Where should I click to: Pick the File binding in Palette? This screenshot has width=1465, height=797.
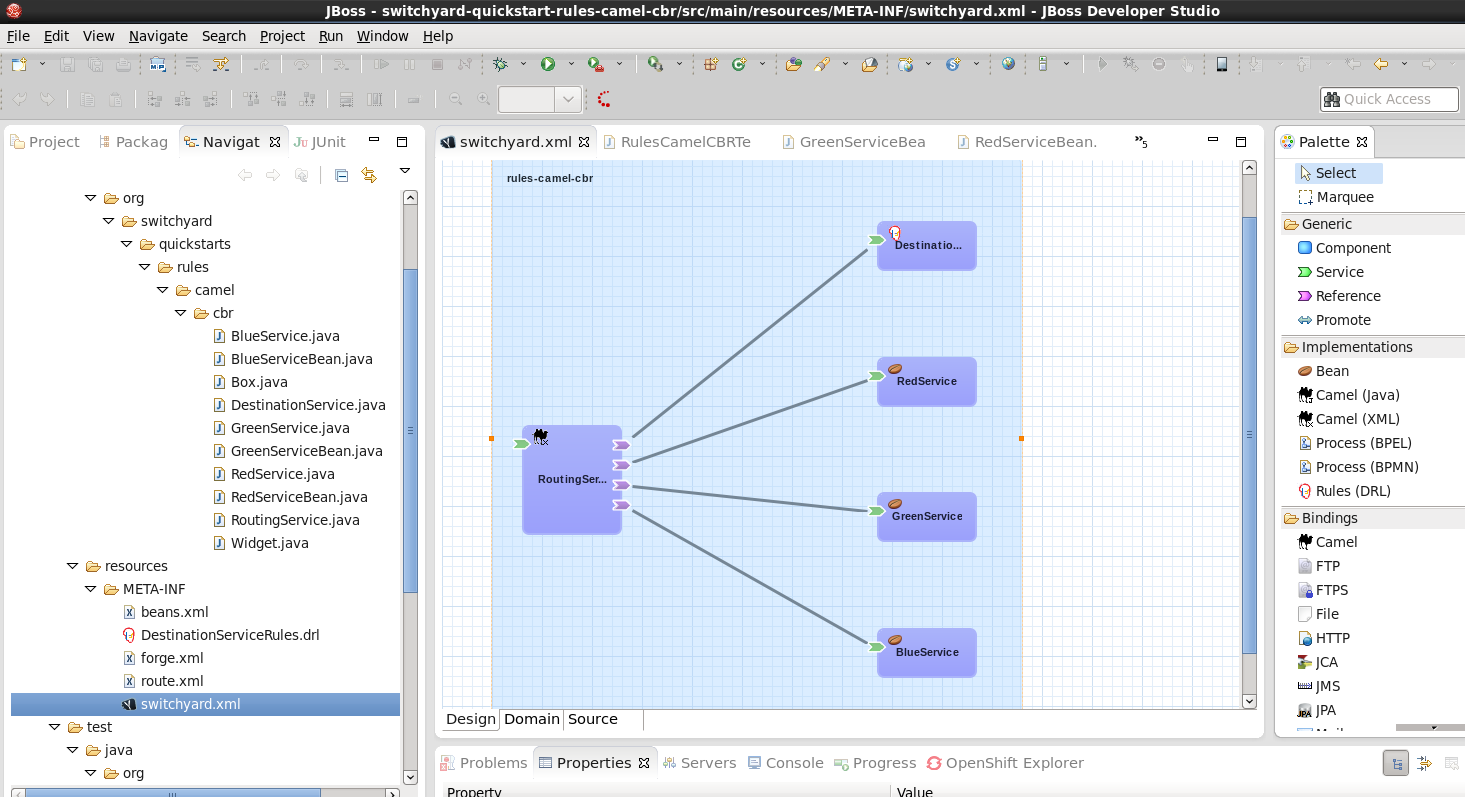1317,614
